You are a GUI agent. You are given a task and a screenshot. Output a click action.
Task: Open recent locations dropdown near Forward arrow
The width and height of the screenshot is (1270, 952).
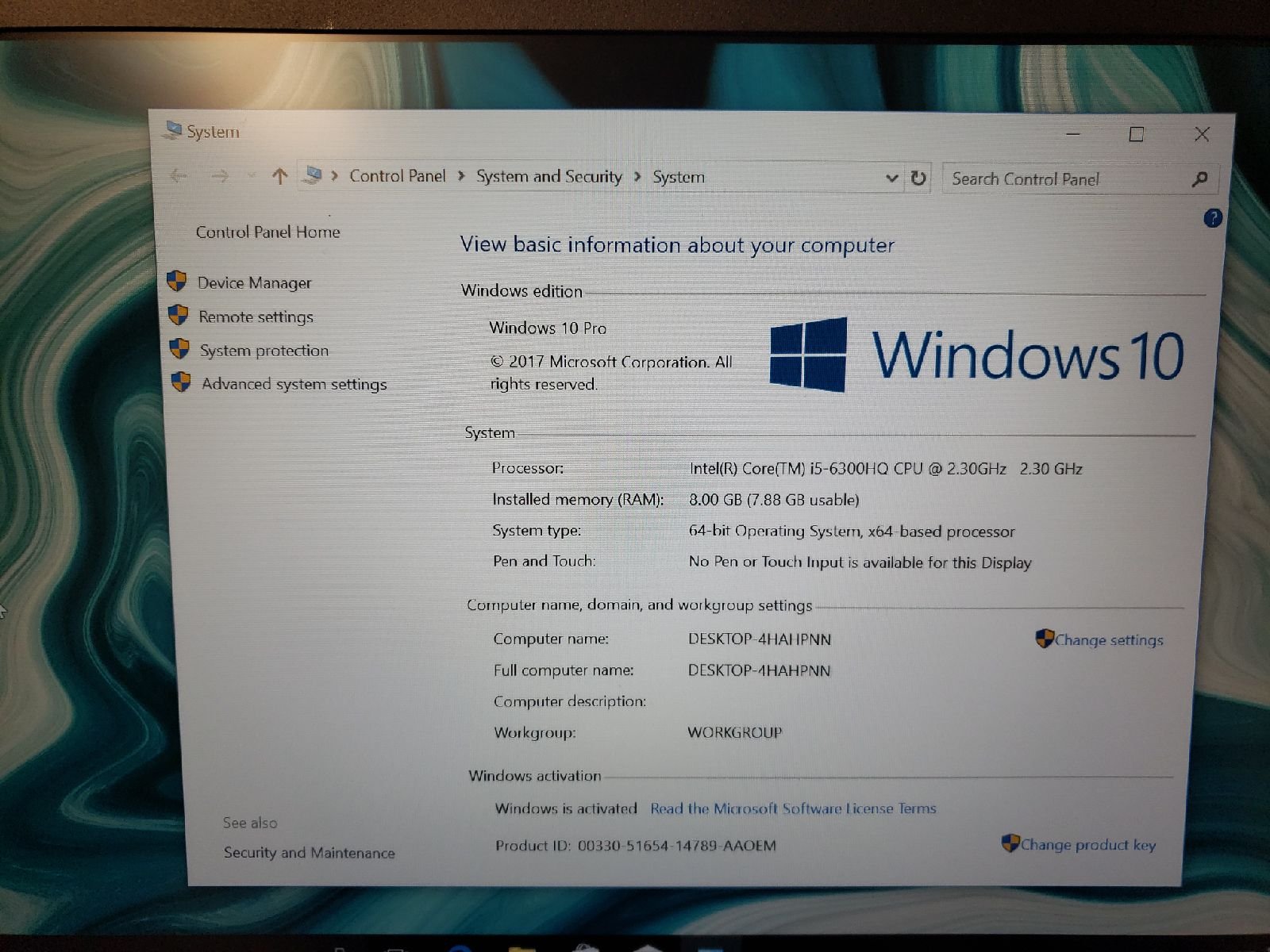pos(251,175)
